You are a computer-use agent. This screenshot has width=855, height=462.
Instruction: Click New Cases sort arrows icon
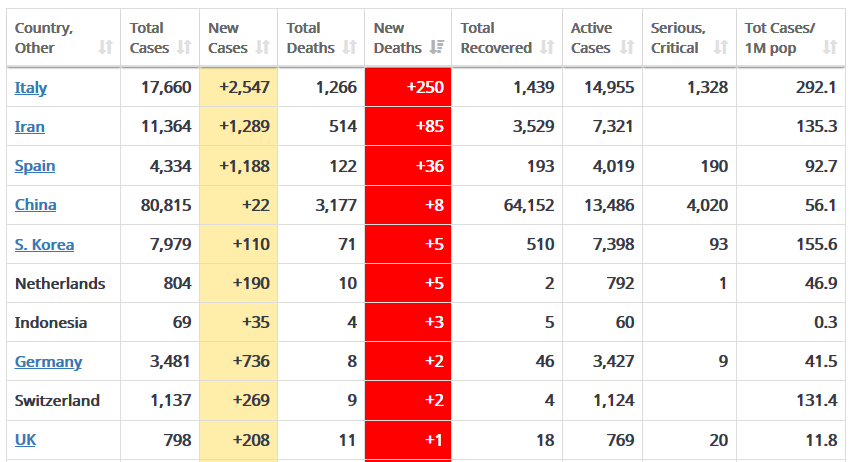[263, 47]
